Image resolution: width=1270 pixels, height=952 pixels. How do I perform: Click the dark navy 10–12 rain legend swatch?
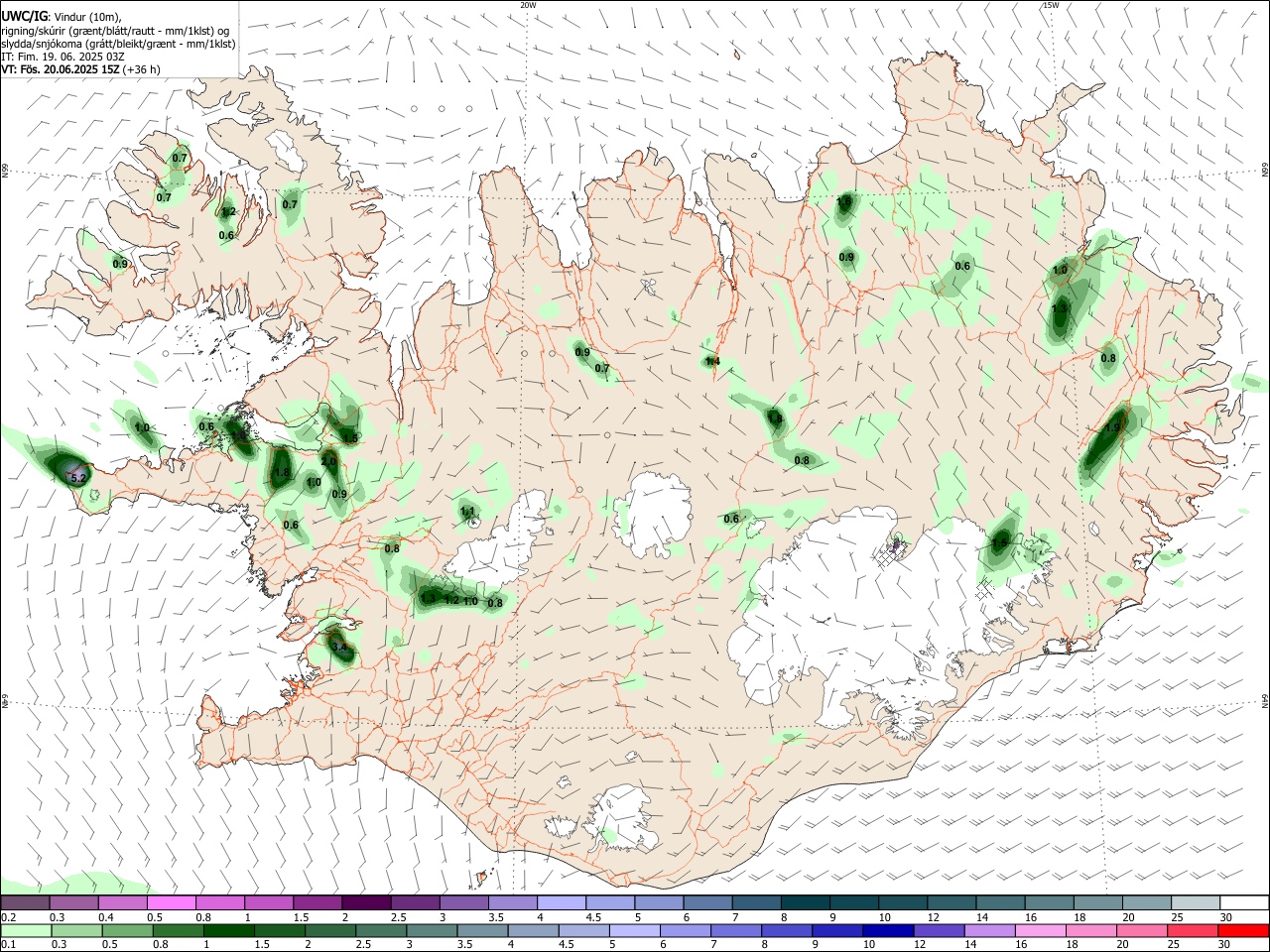click(888, 930)
